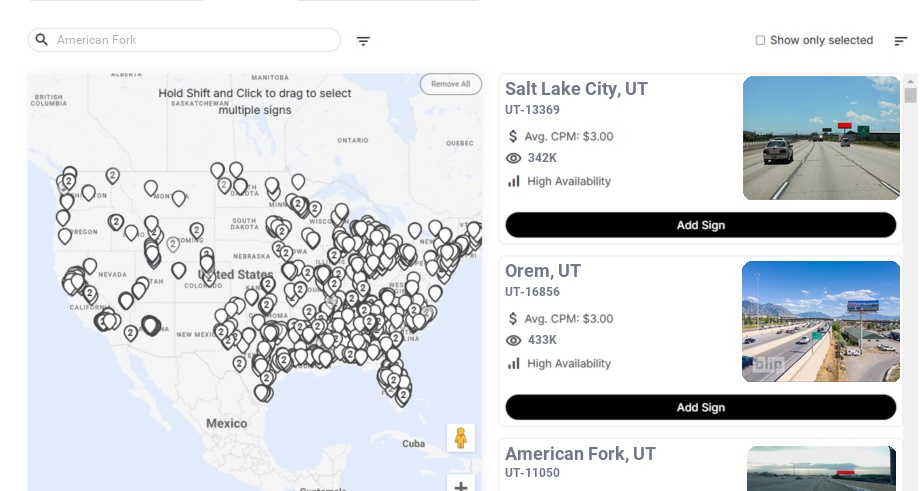Click the sign list scrollbar thumb
This screenshot has height=491, width=920.
pos(910,95)
